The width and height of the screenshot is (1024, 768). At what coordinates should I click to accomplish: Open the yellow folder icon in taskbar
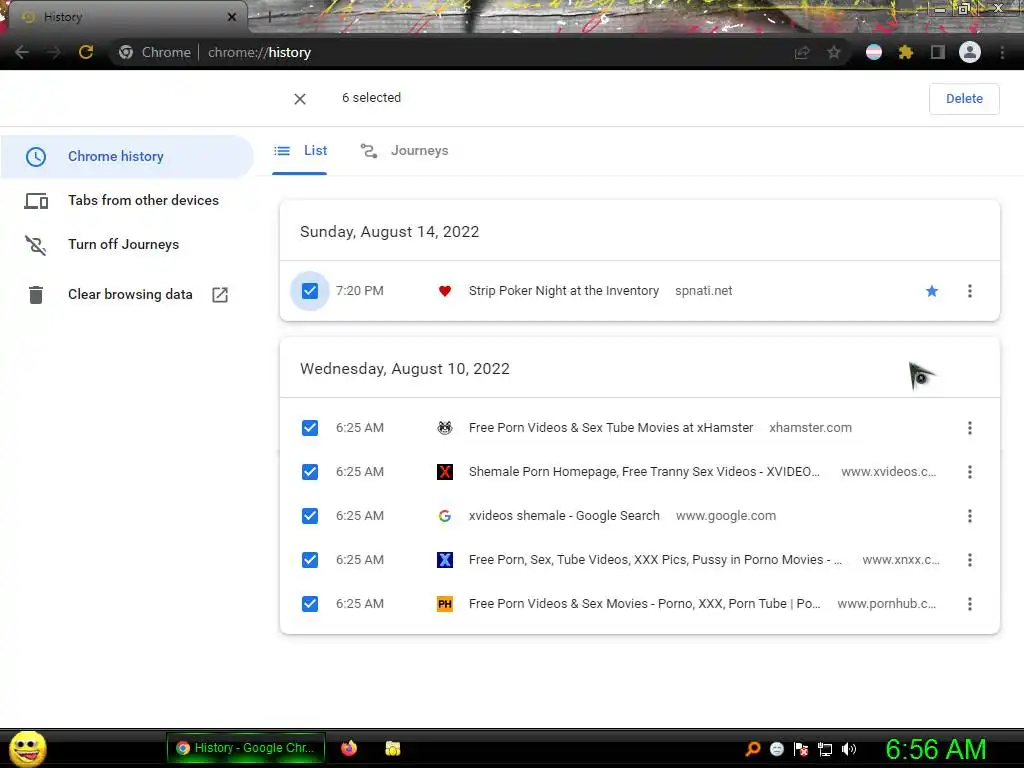coord(392,748)
